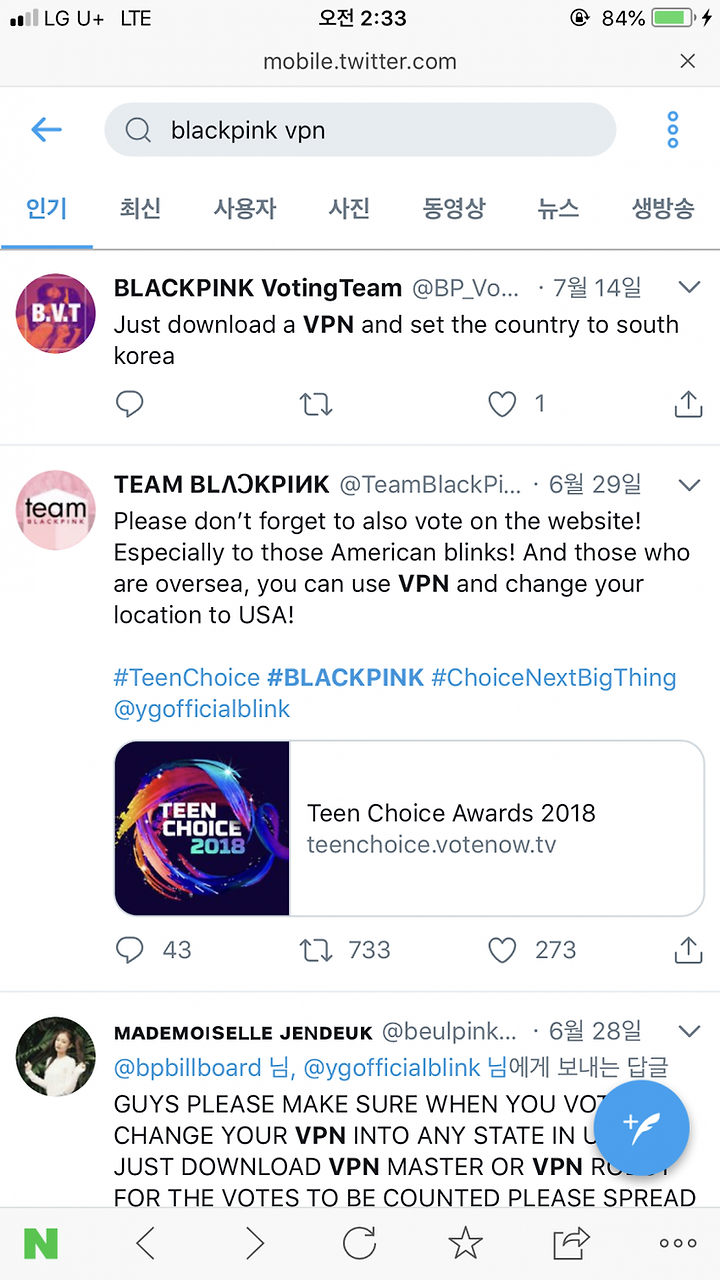Share the BLACKPINK VotingTeam tweet
This screenshot has height=1280, width=720.
pos(688,404)
